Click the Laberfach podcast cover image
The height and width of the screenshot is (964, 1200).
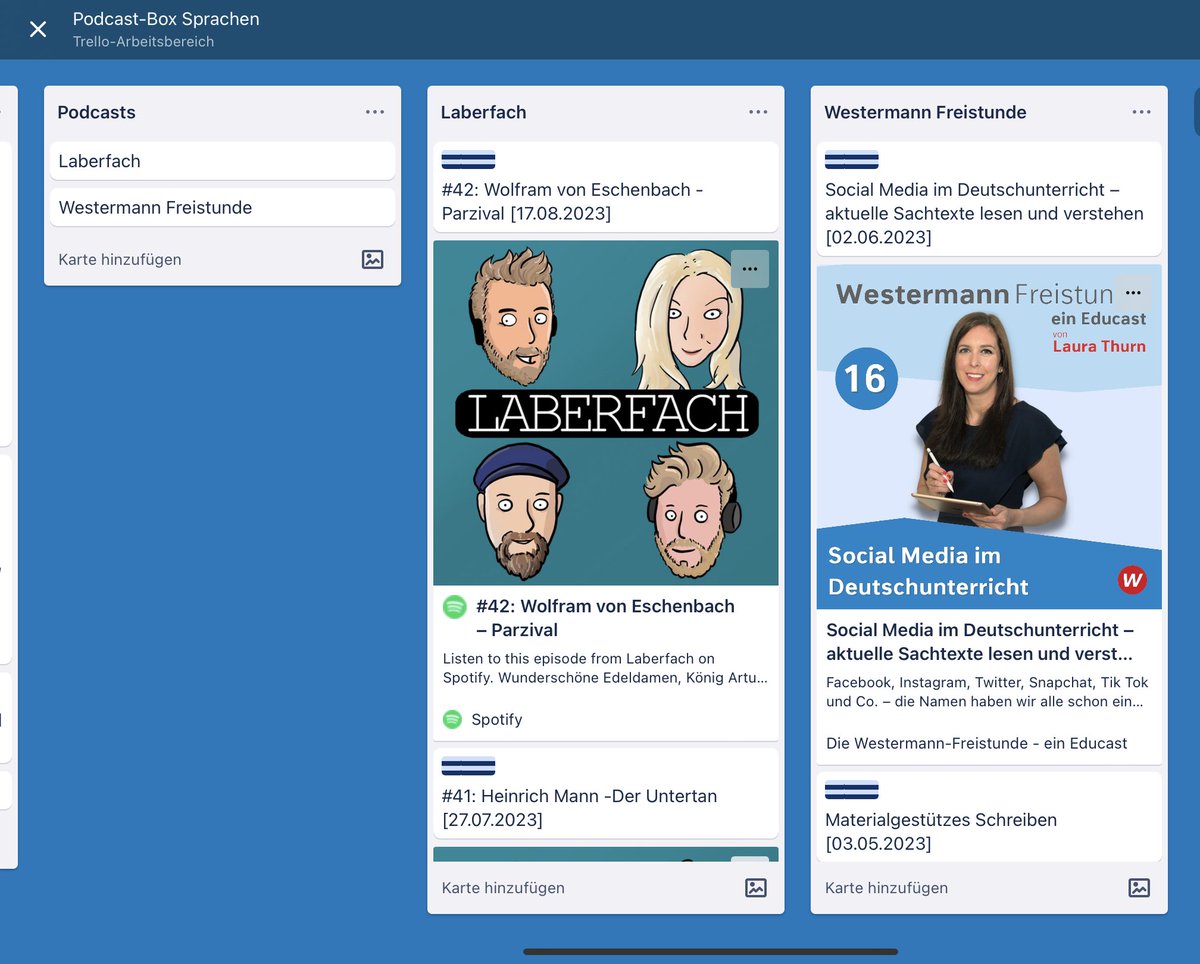coord(606,413)
